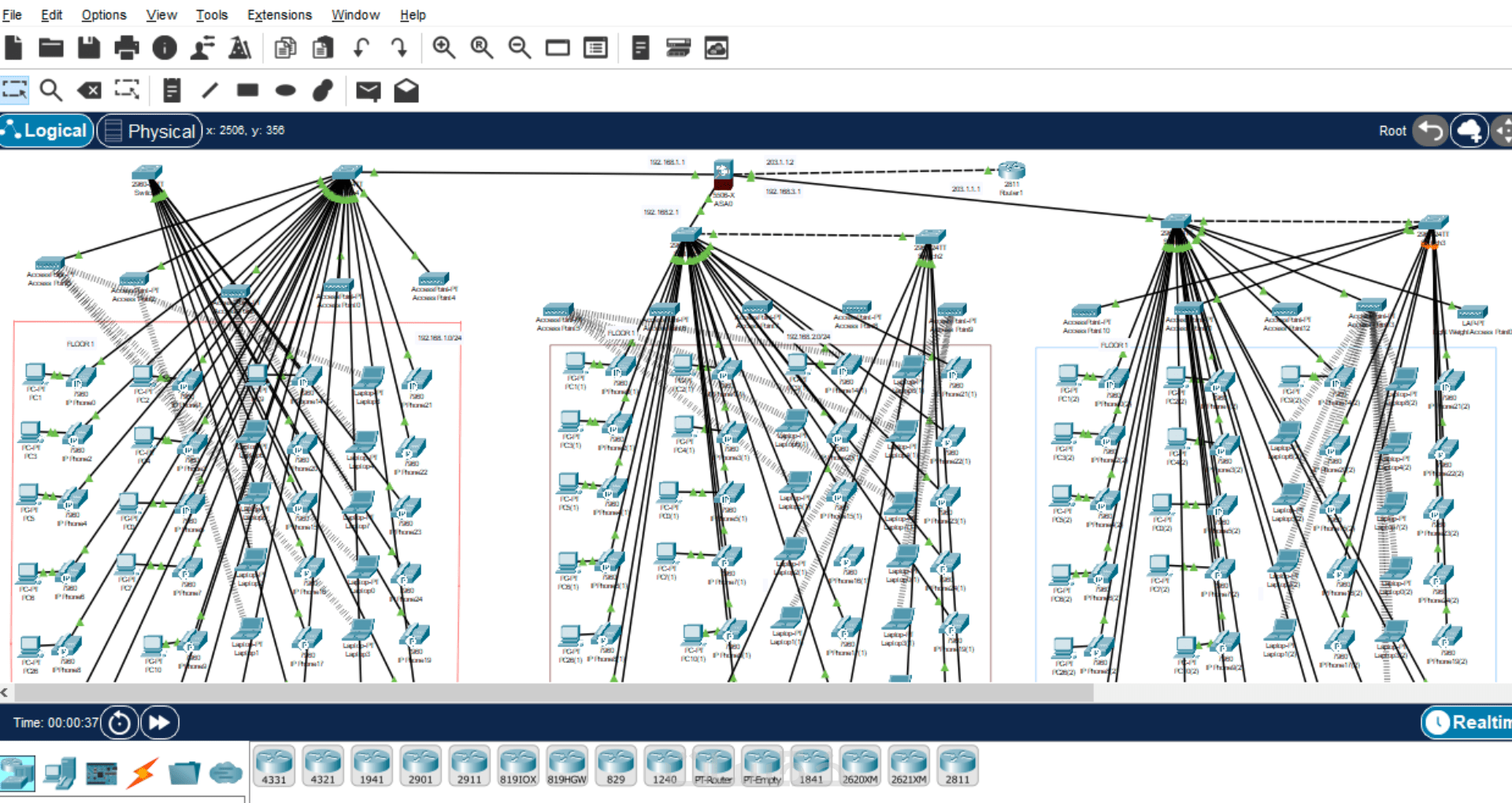Pick the 829 router model
Image resolution: width=1512 pixels, height=803 pixels.
click(616, 766)
